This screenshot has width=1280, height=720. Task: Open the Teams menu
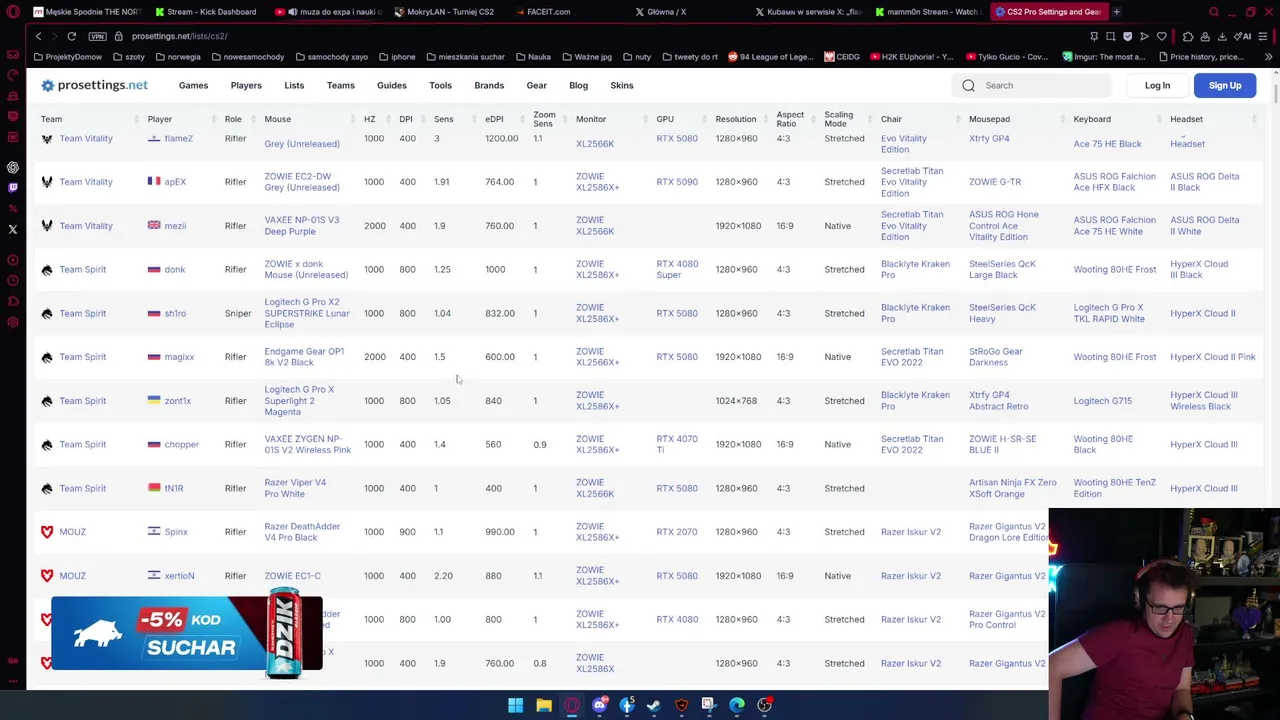pos(340,85)
